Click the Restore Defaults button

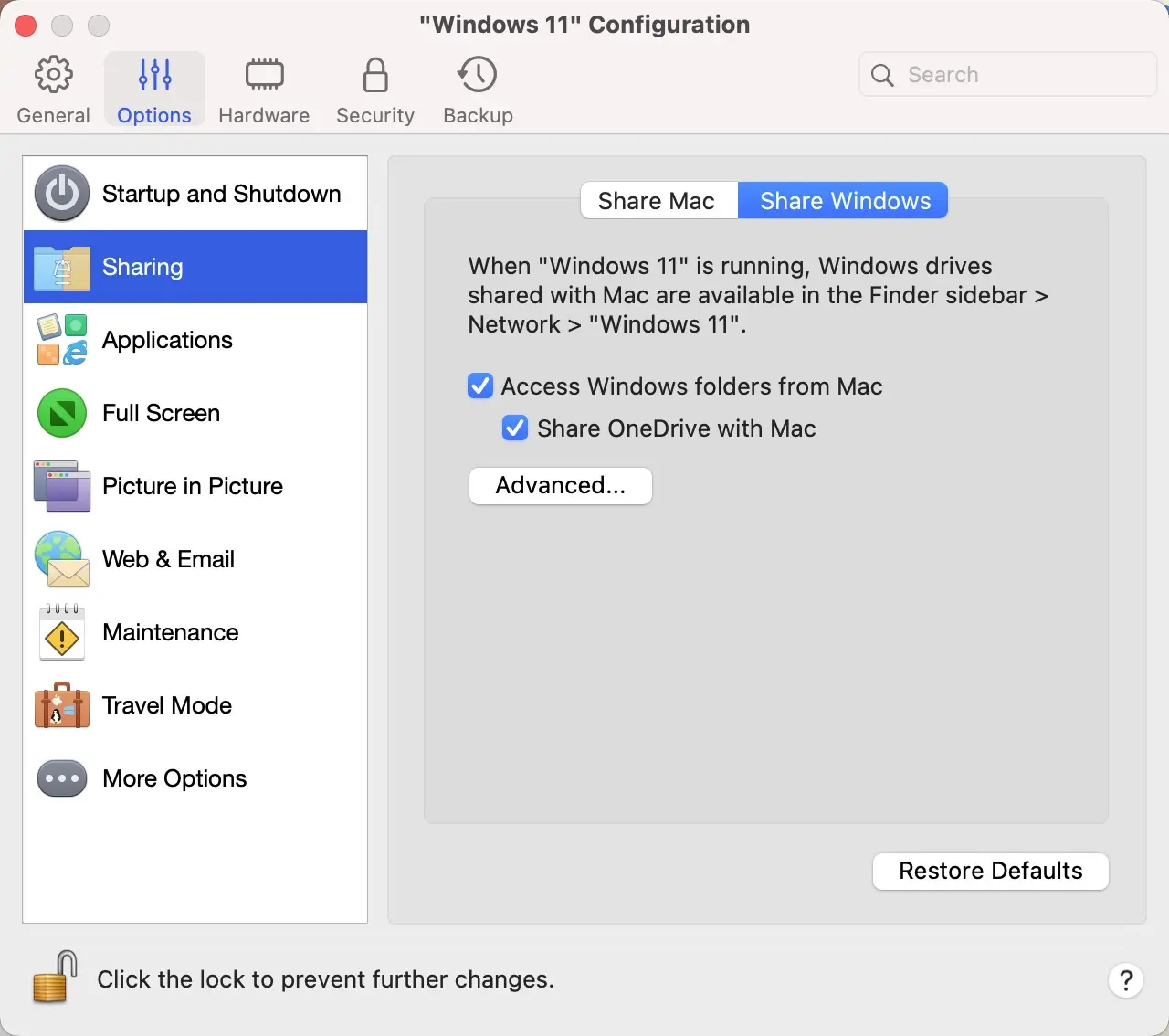991,872
